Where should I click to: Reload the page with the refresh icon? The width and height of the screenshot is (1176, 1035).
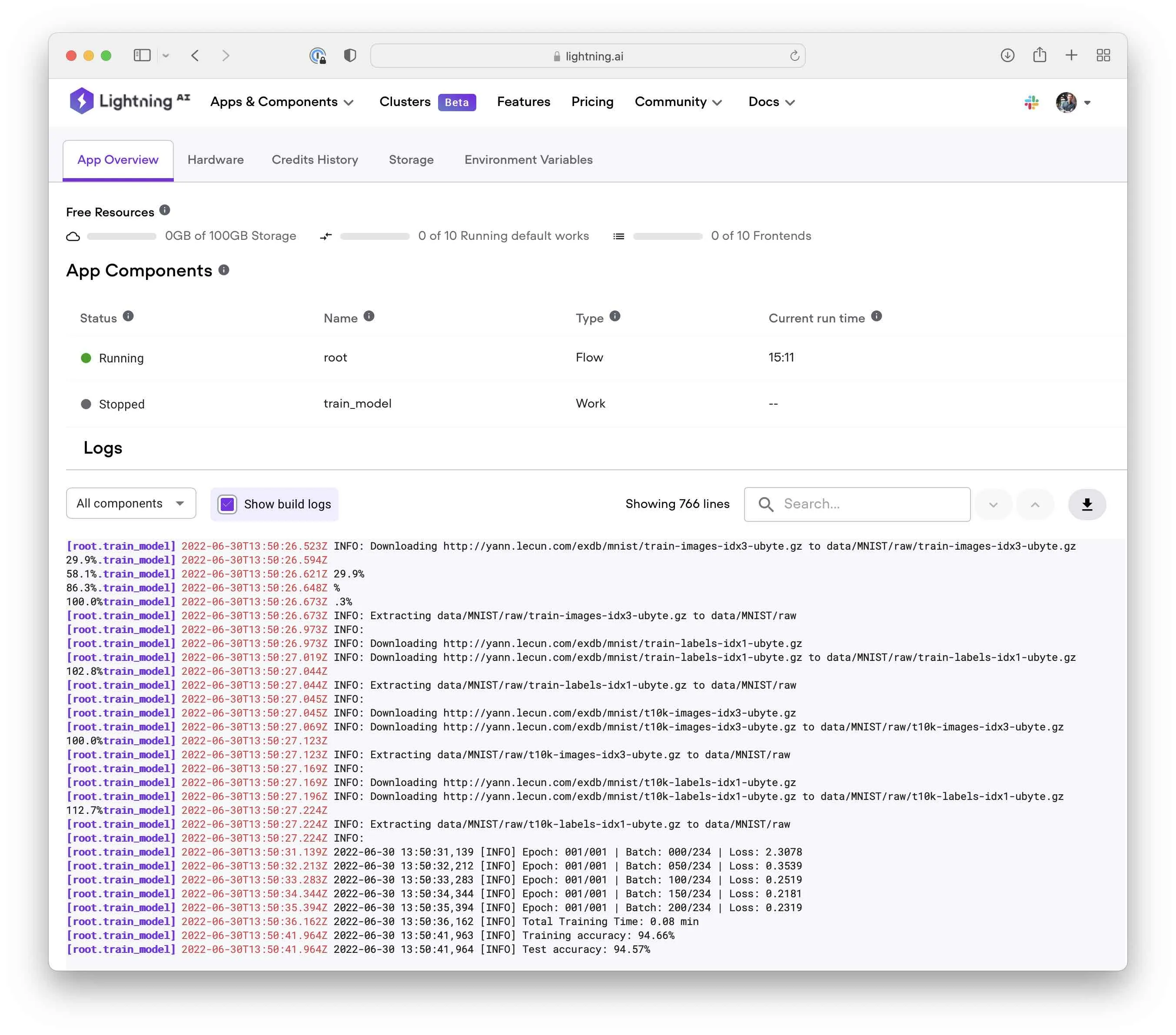pos(794,56)
